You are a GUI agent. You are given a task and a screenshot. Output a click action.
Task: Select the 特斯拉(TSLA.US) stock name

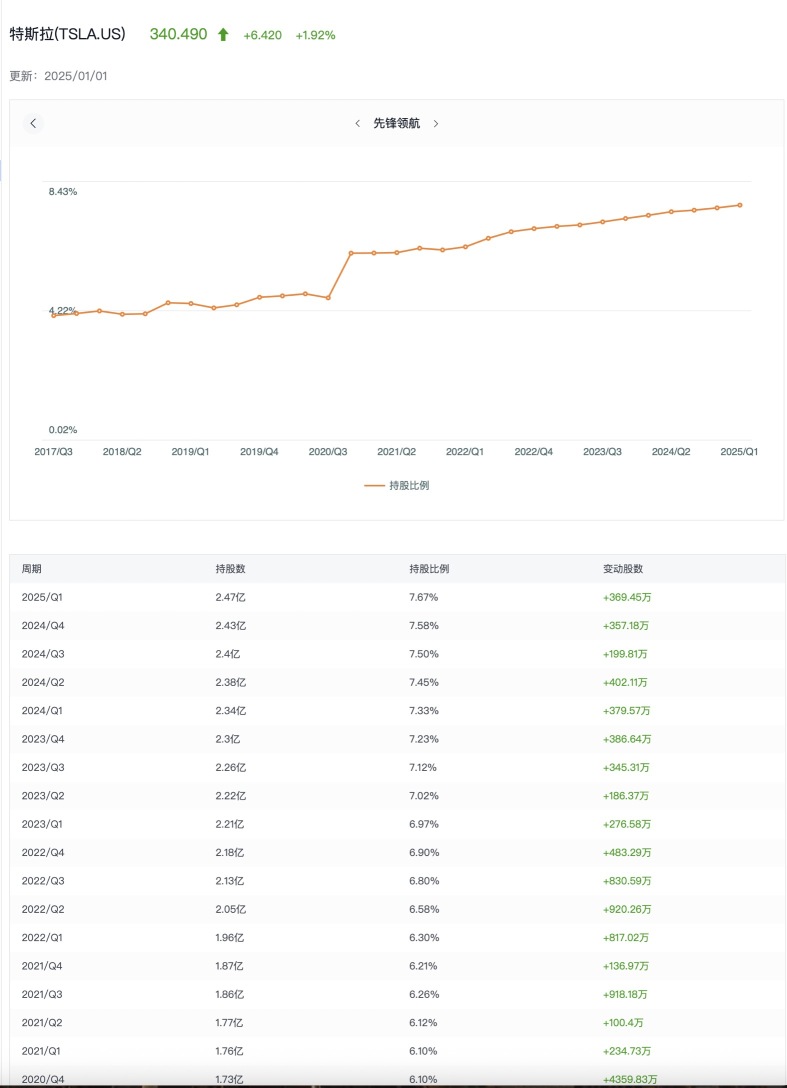67,35
